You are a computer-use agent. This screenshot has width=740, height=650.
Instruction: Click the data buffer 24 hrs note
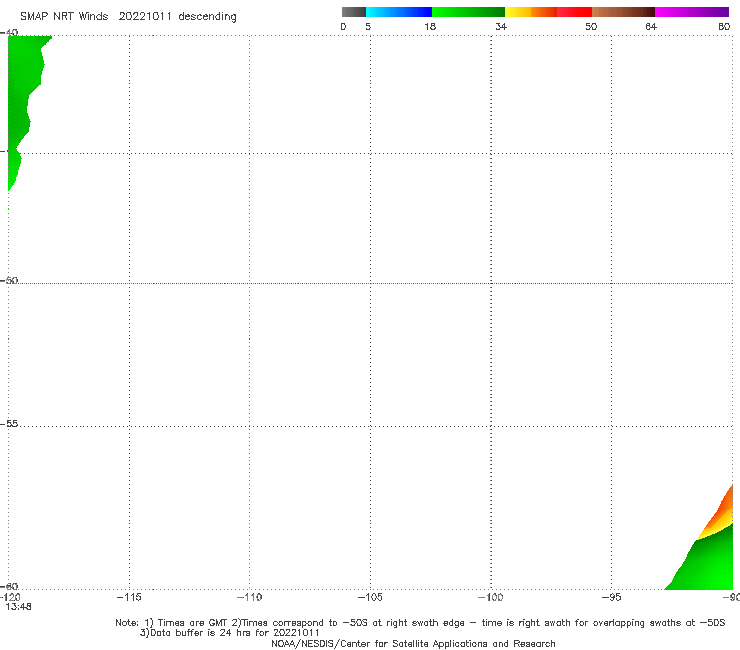point(229,633)
